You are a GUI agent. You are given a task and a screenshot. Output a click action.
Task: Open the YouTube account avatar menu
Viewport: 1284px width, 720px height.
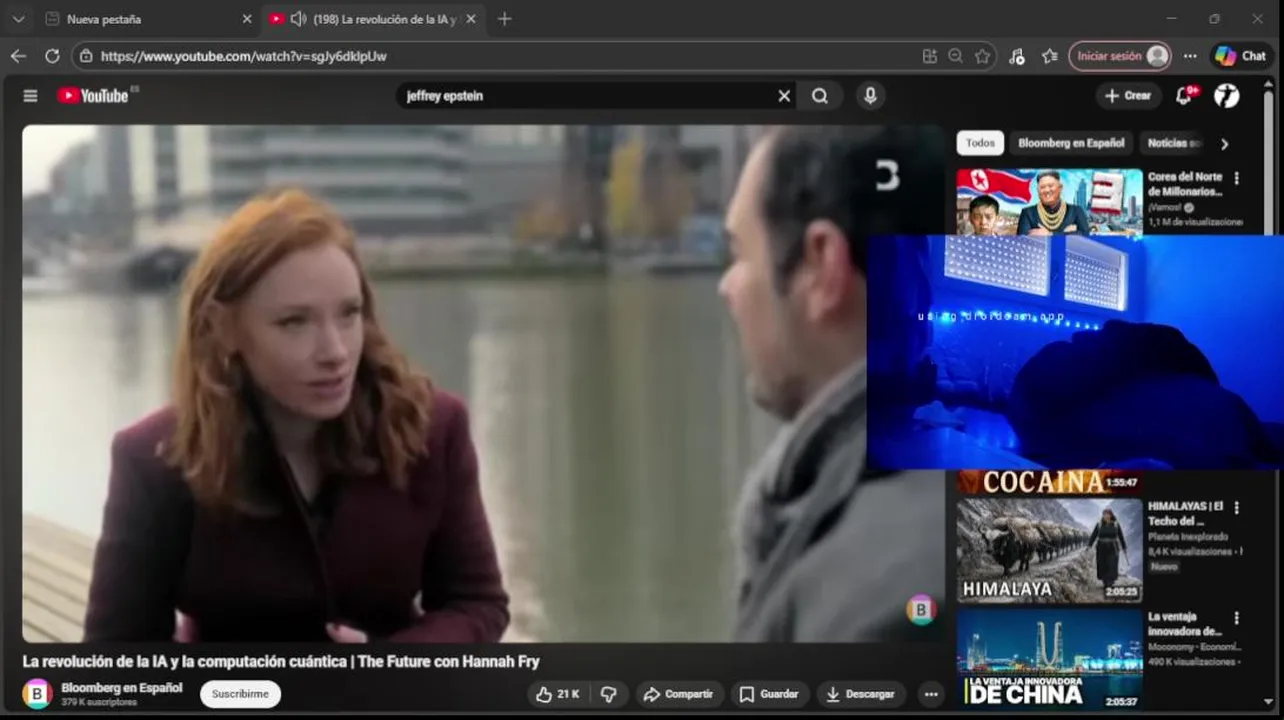pyautogui.click(x=1227, y=96)
